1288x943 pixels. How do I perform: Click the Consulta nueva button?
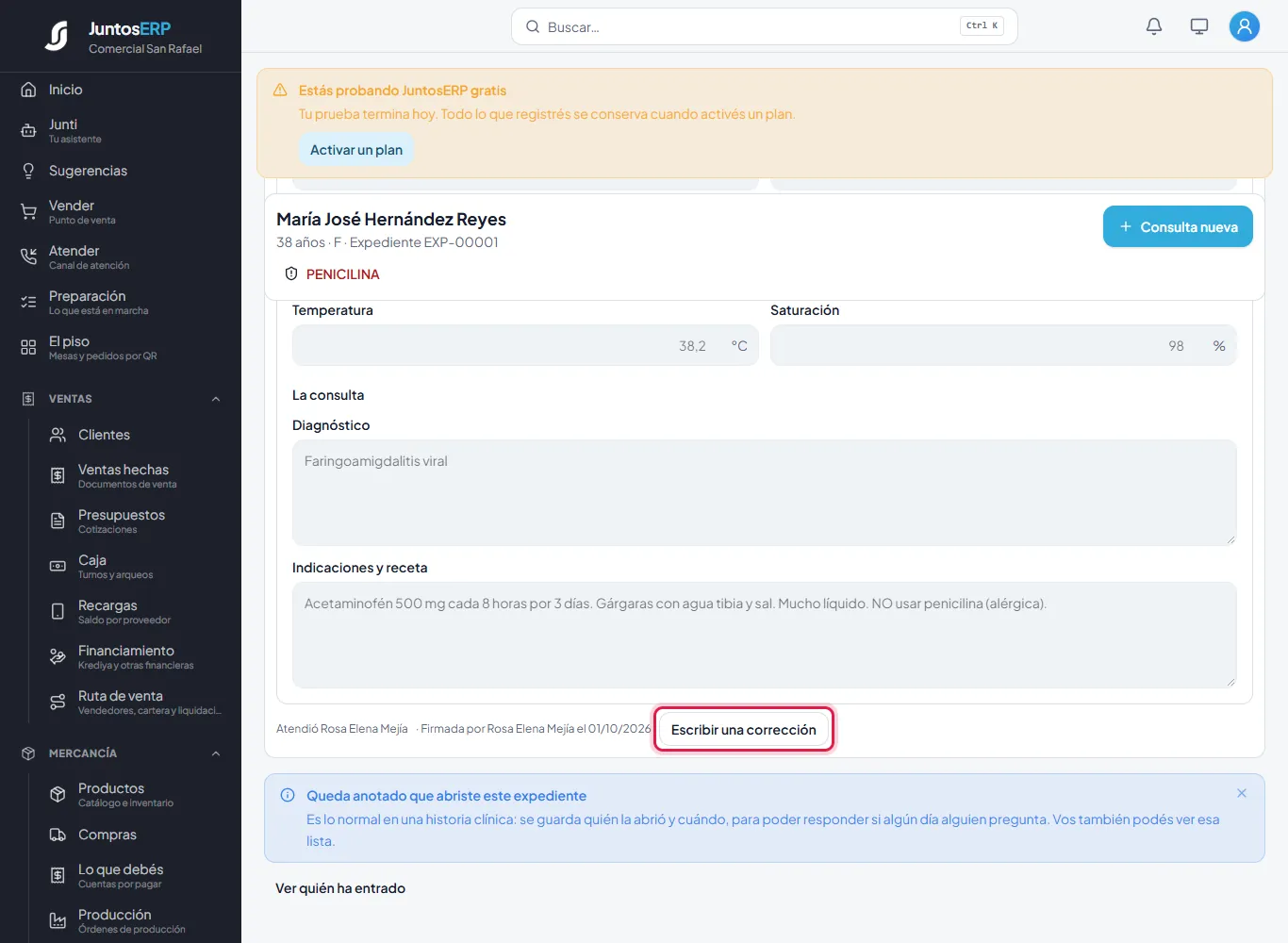coord(1178,226)
